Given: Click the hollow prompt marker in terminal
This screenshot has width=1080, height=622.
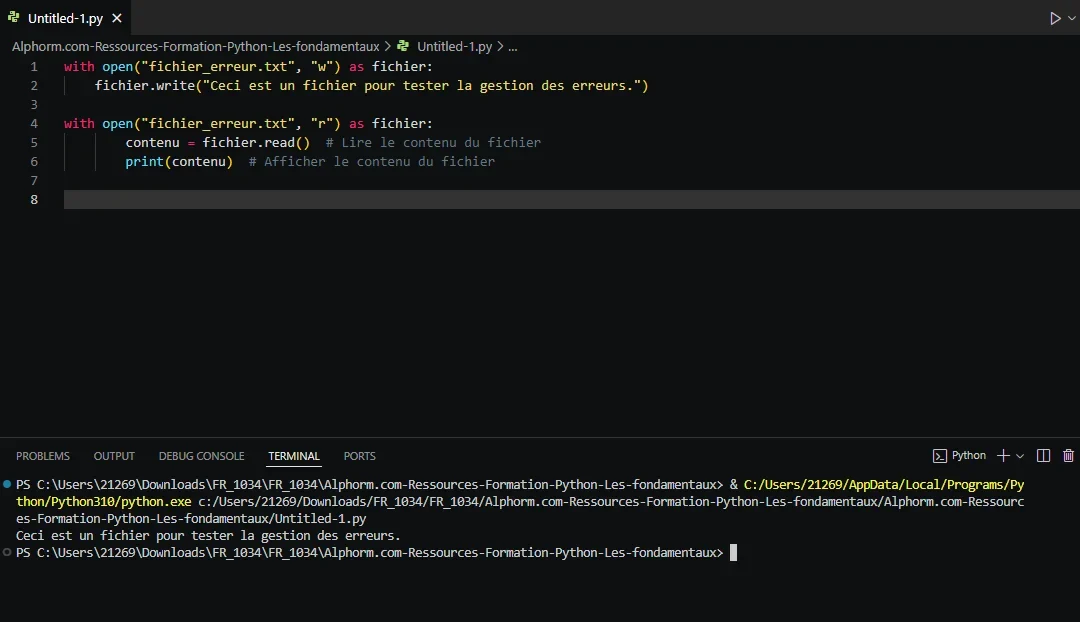Looking at the screenshot, I should point(7,552).
